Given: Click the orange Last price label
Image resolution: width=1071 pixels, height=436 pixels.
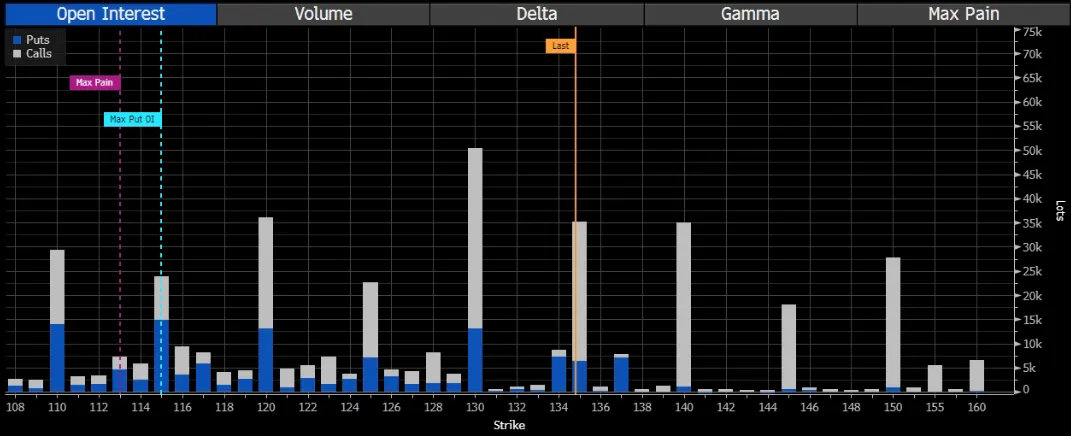Looking at the screenshot, I should 560,46.
